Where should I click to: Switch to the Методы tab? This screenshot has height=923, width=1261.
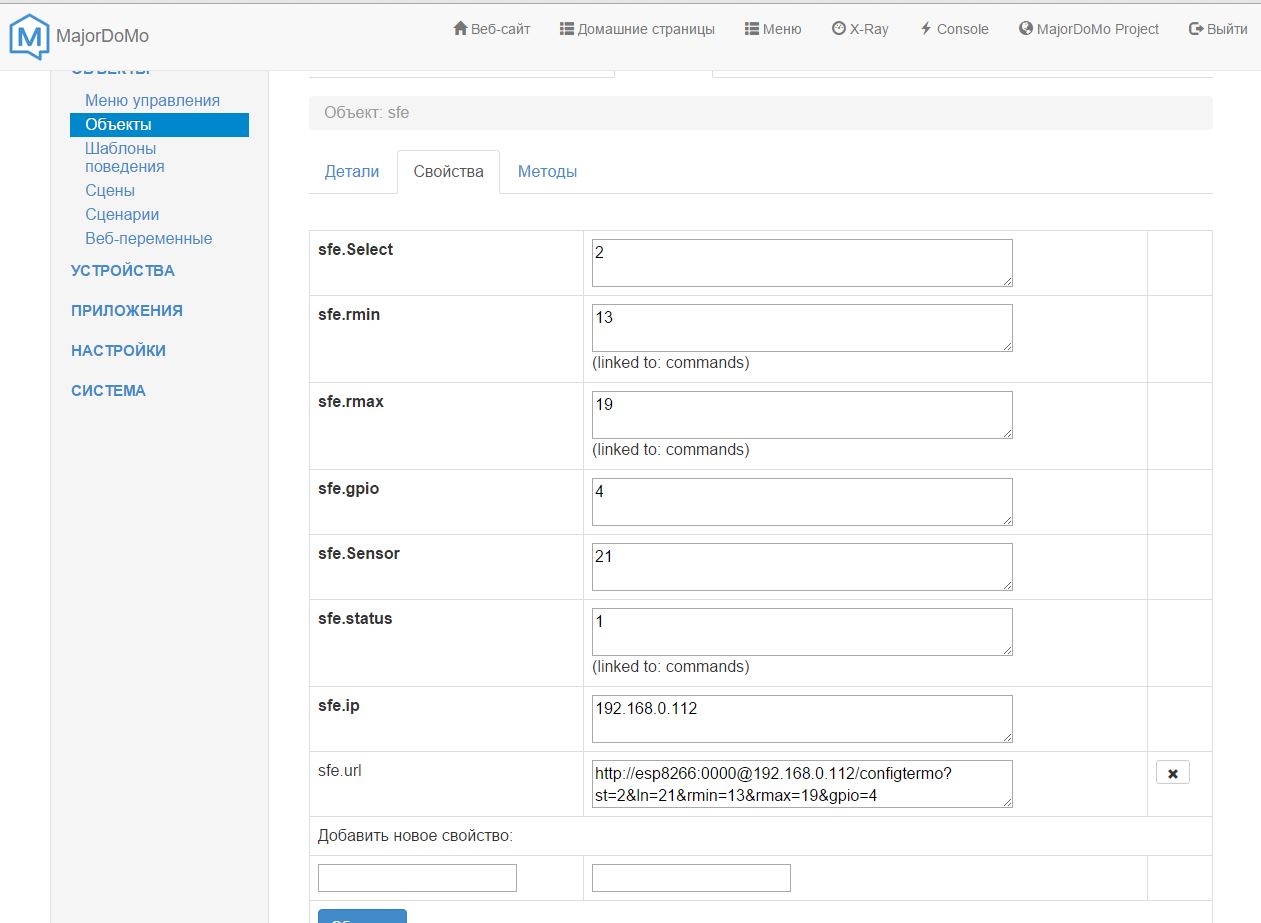pyautogui.click(x=547, y=171)
